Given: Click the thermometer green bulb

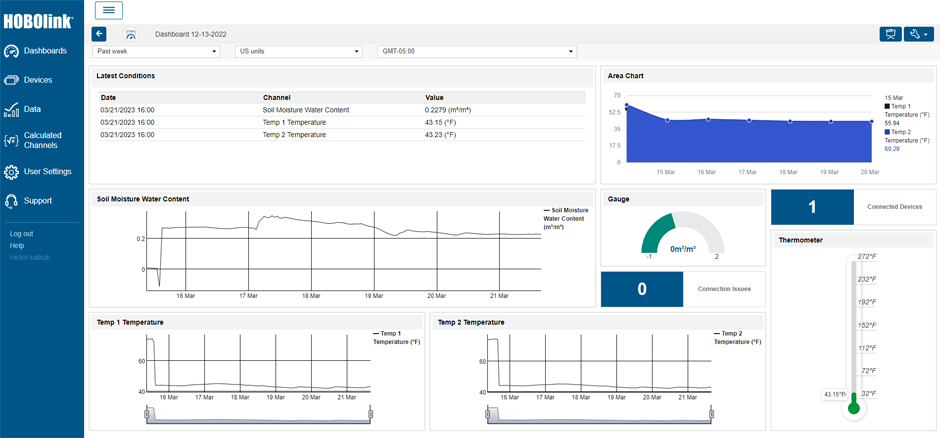Looking at the screenshot, I should [854, 409].
